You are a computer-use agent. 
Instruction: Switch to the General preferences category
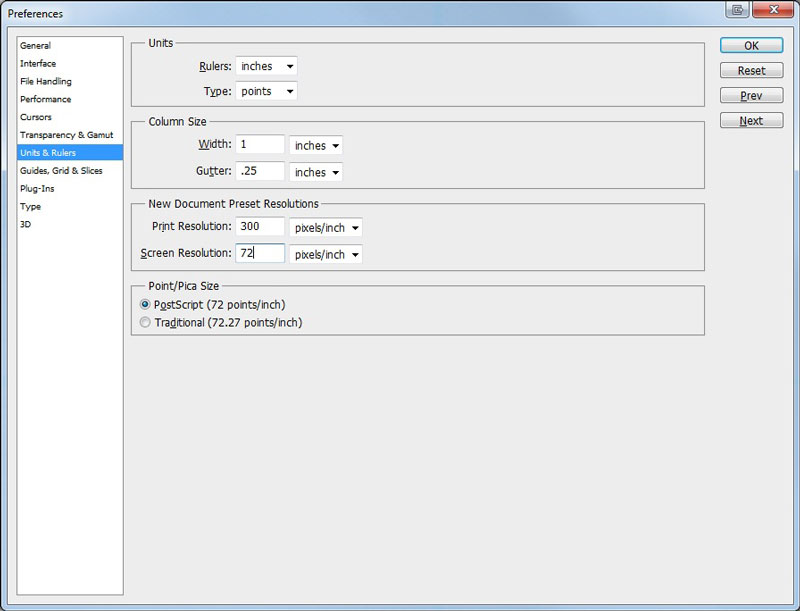point(35,46)
